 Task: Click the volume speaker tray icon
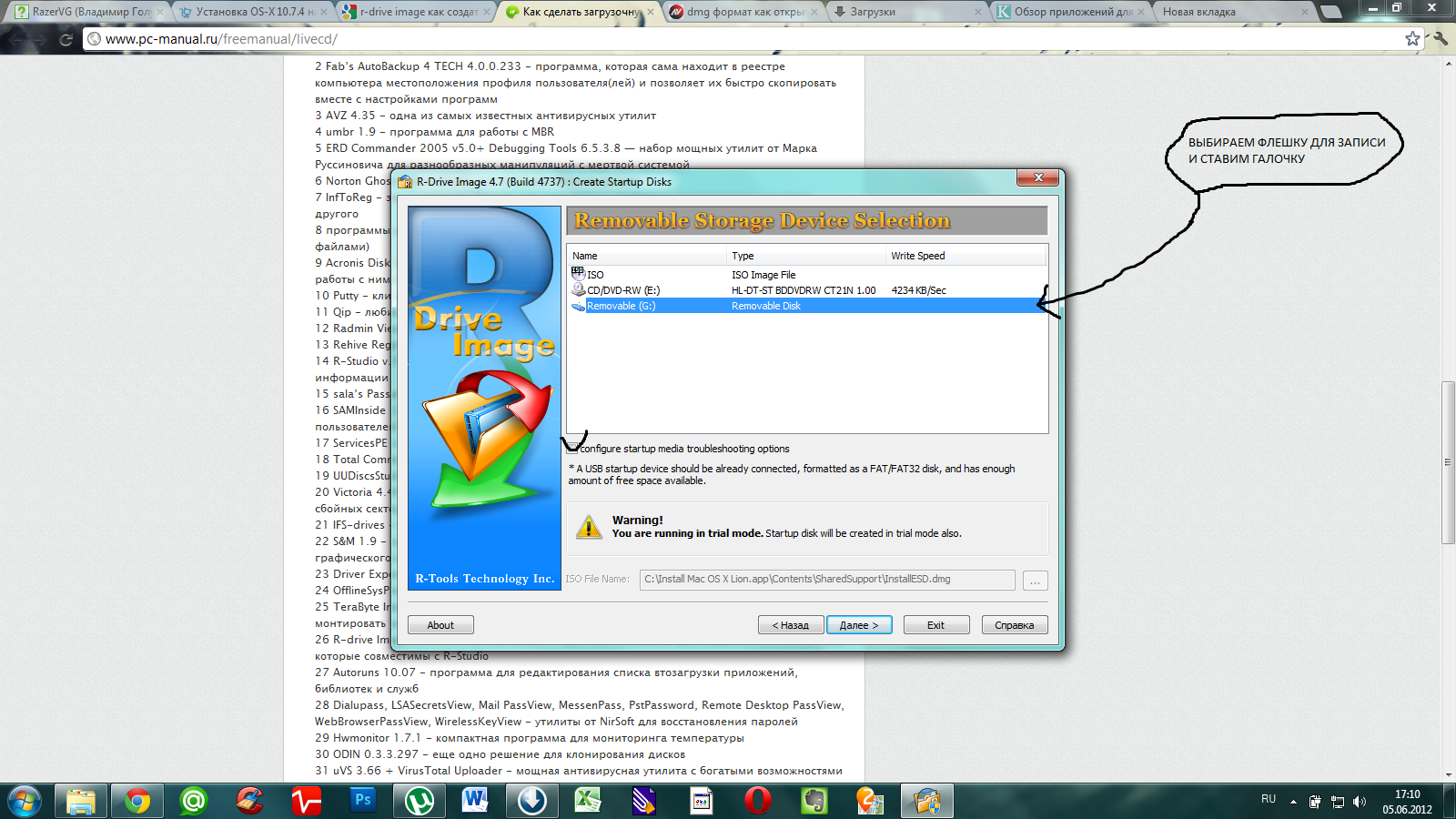coord(1360,801)
